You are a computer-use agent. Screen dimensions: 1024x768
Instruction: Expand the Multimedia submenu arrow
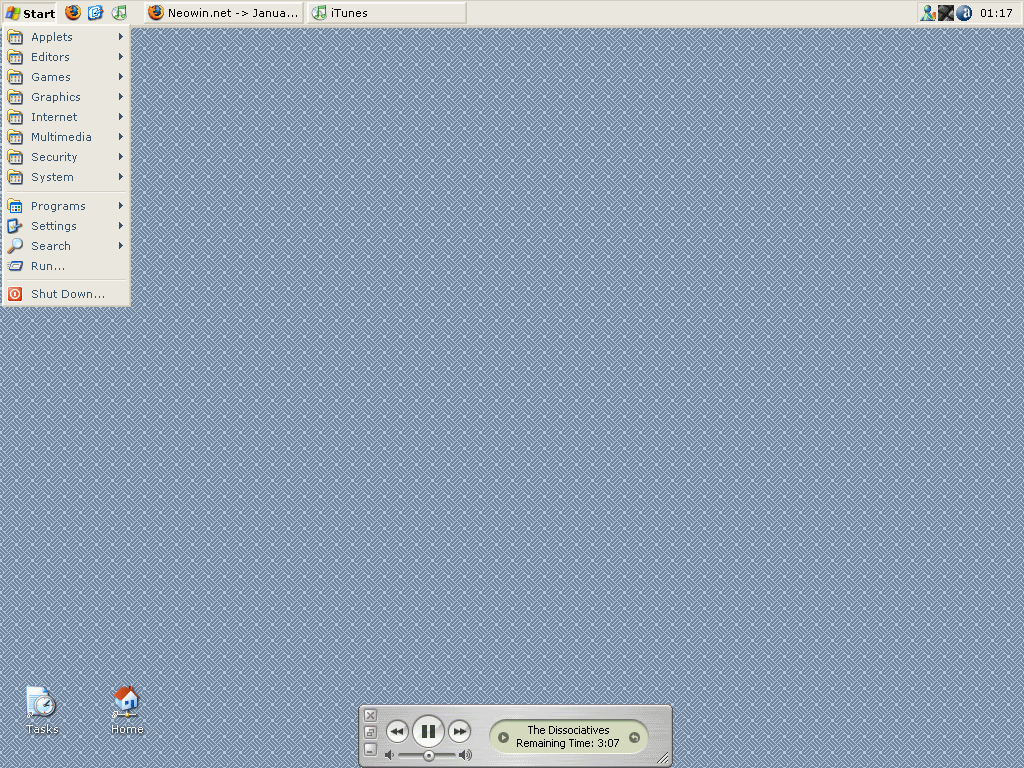120,136
